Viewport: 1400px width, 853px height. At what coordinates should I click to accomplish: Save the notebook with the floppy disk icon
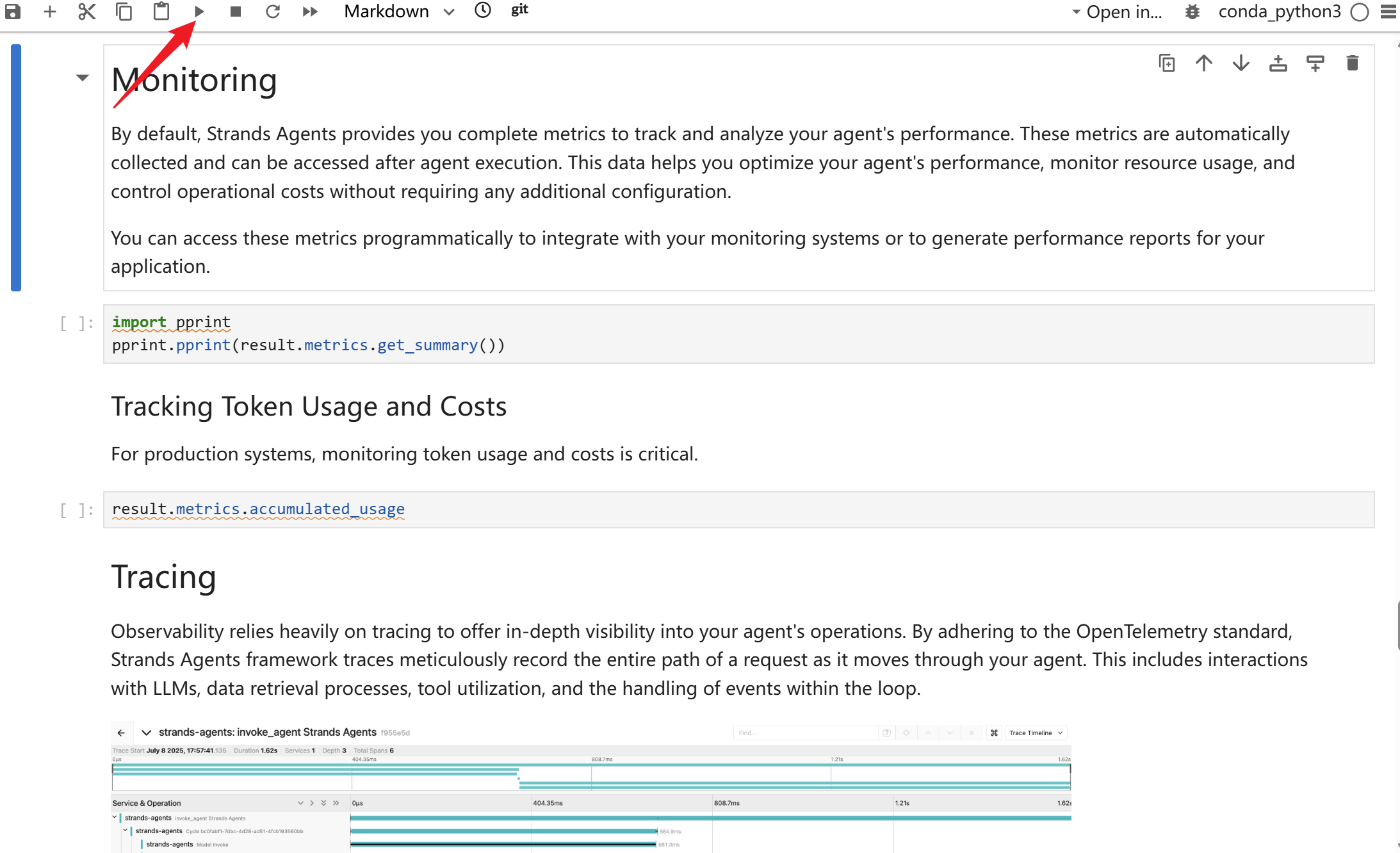click(x=13, y=12)
